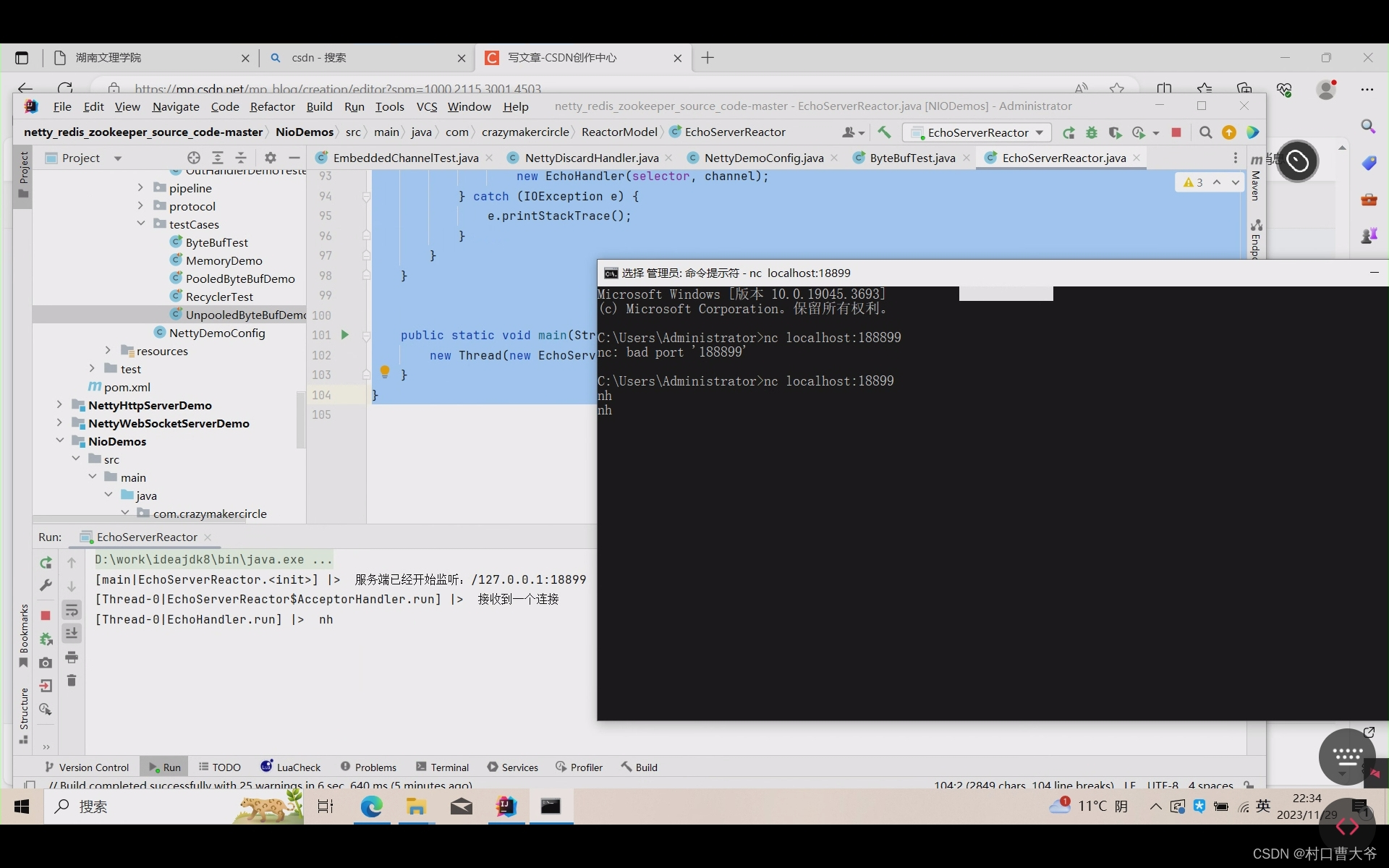Open Search Everywhere magnifier icon
Screen dimensions: 1389x868
(1205, 132)
